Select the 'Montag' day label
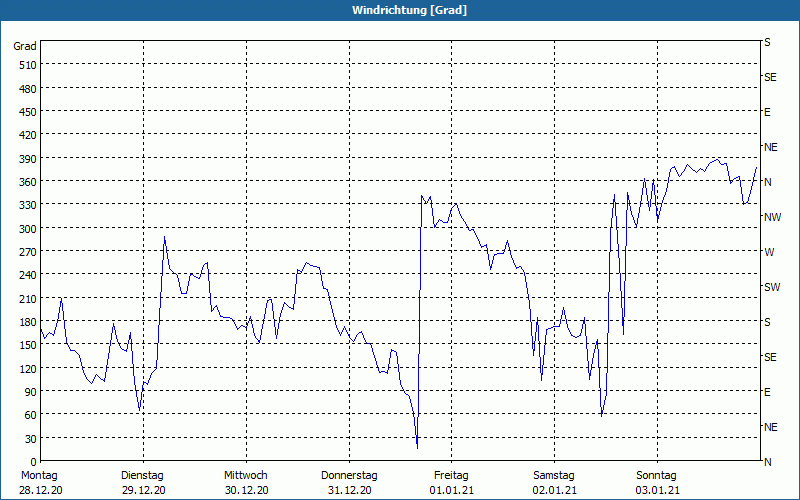The image size is (800, 500). pyautogui.click(x=39, y=476)
